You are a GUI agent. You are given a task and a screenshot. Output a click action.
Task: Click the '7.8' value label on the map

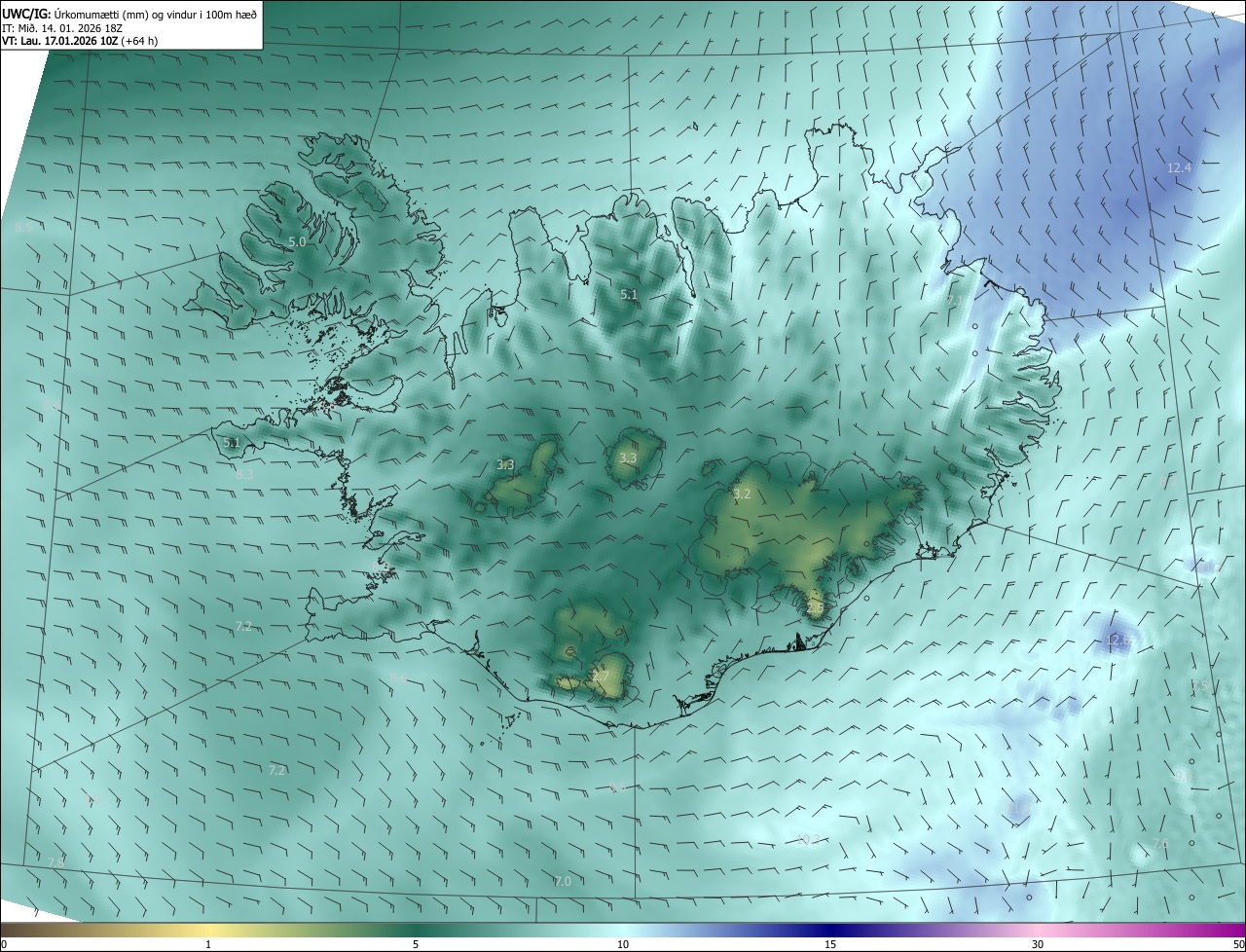(x=55, y=862)
